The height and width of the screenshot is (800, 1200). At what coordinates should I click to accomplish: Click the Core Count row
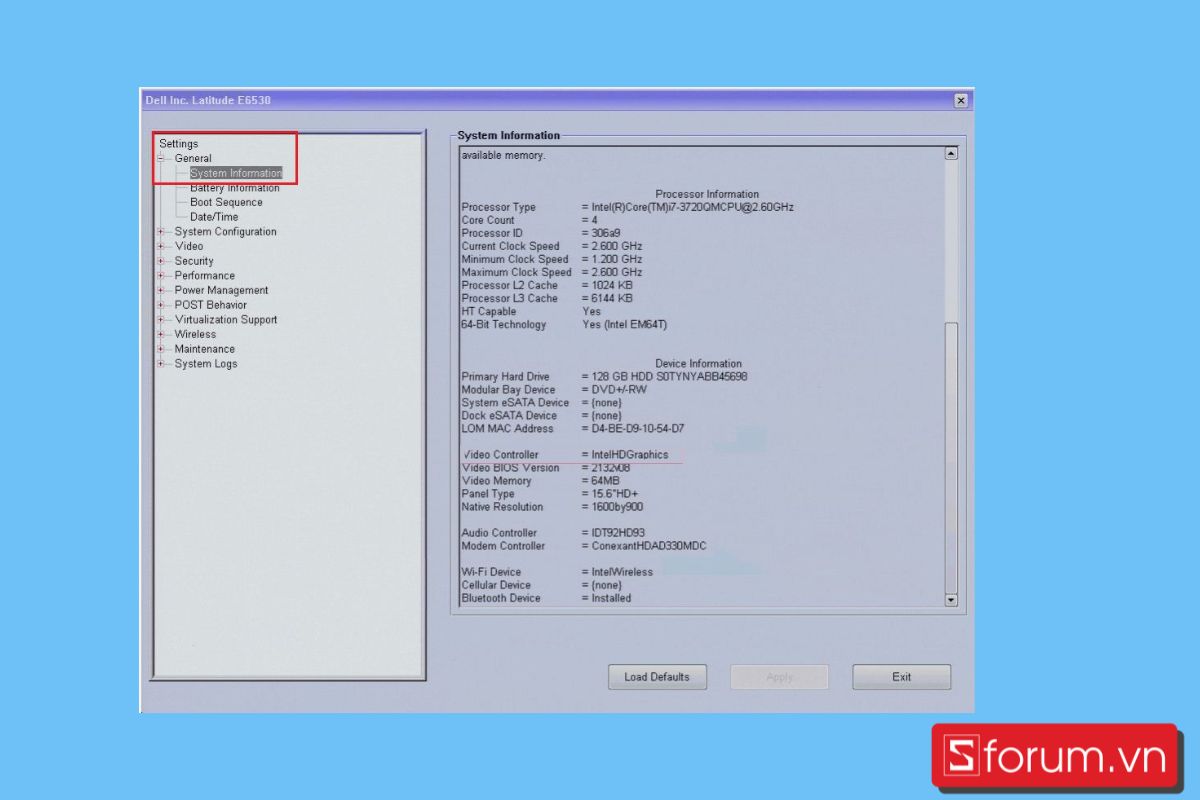530,220
